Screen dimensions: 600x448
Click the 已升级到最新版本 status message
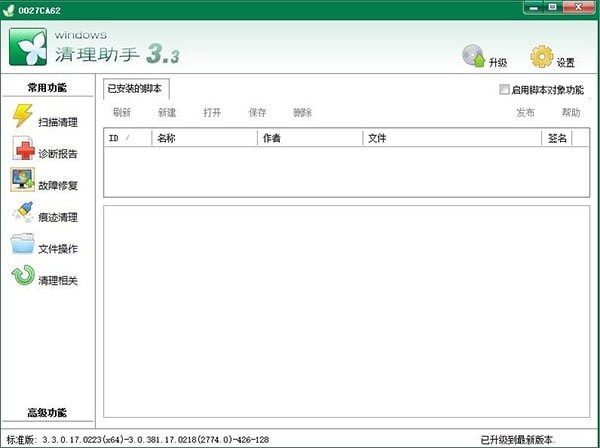click(518, 440)
